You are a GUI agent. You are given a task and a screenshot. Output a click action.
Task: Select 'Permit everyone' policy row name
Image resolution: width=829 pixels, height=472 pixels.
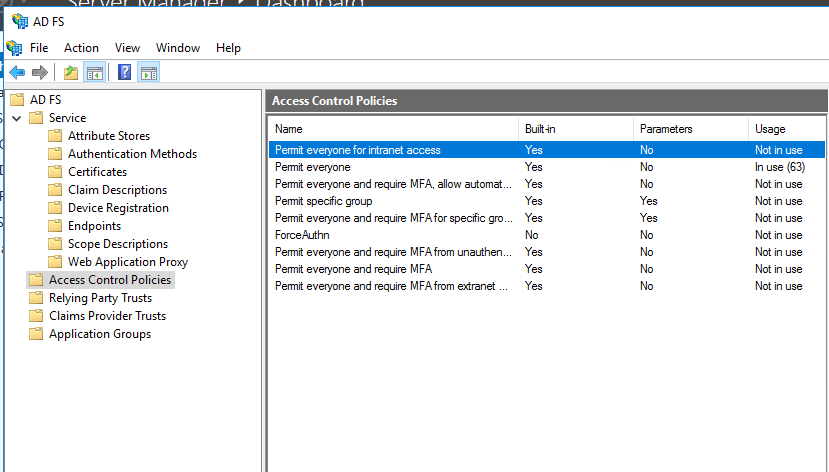[x=312, y=167]
